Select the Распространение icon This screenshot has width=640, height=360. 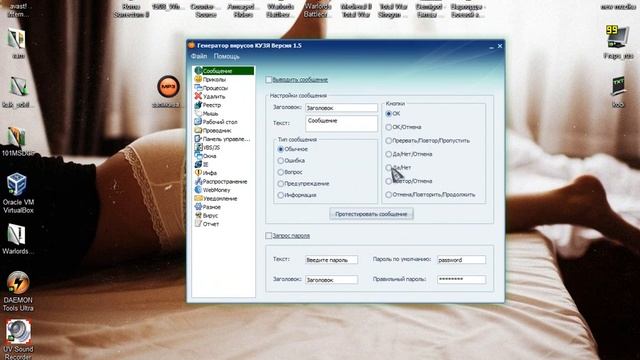click(198, 181)
